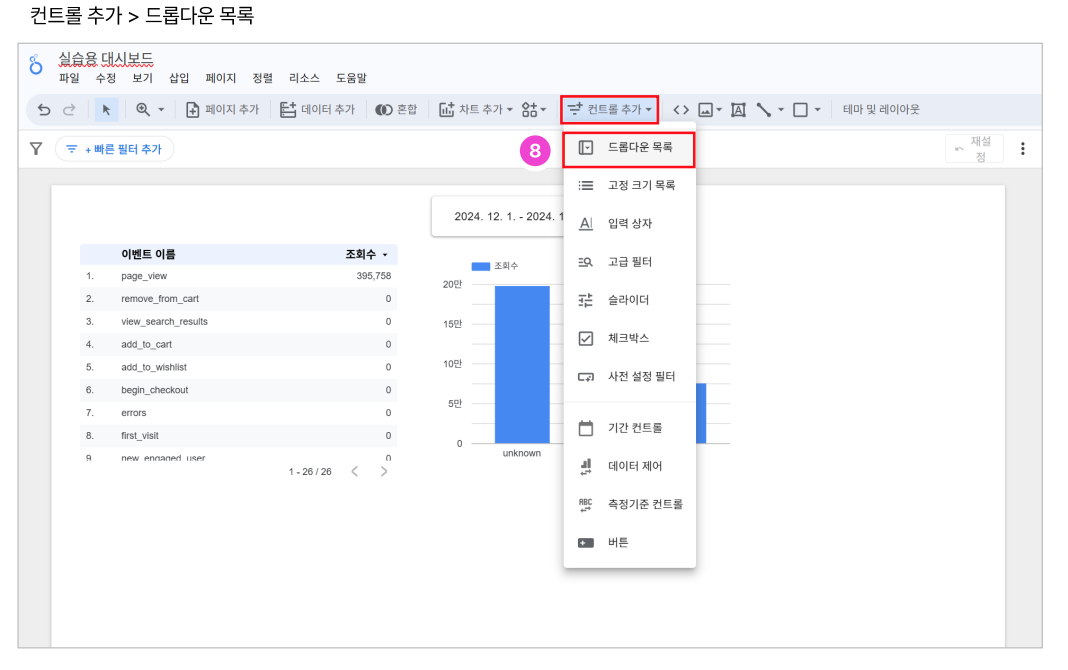Click add_to_wishlist table row
Screen dimensions: 1068x670
coord(238,367)
